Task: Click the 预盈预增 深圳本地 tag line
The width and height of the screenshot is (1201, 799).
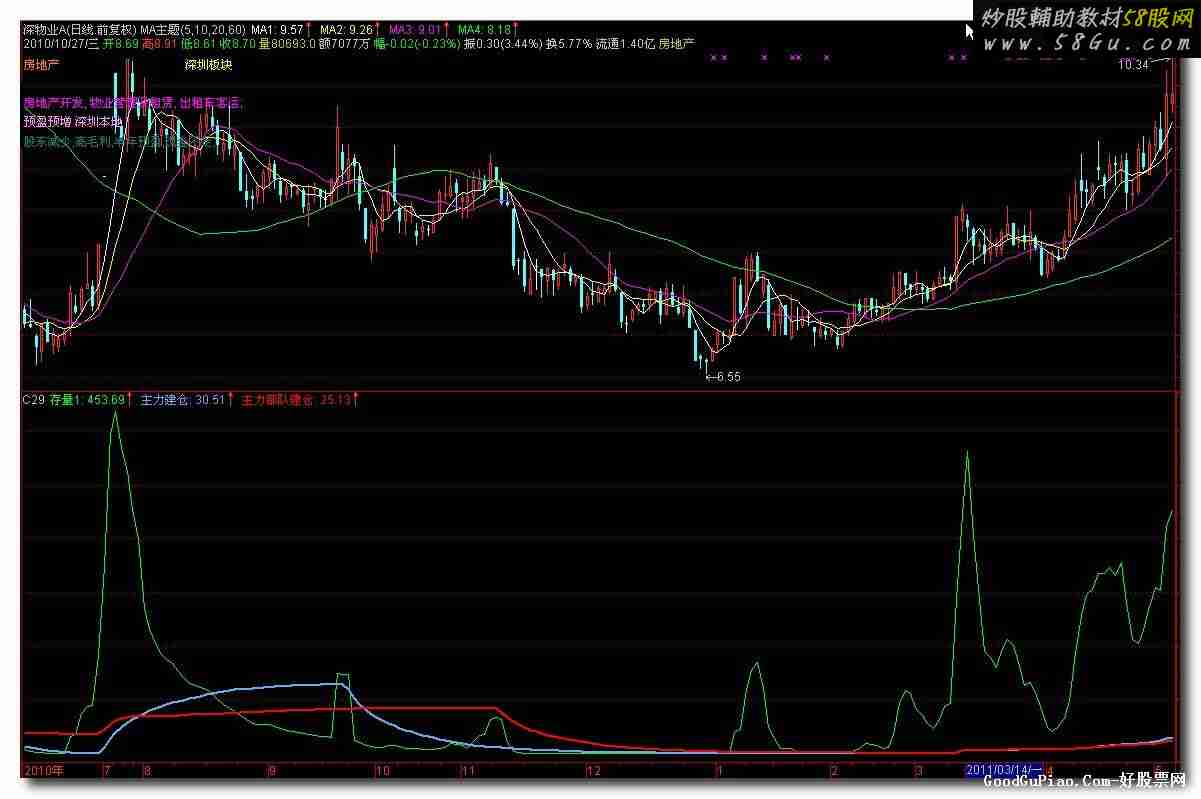Action: pos(72,121)
